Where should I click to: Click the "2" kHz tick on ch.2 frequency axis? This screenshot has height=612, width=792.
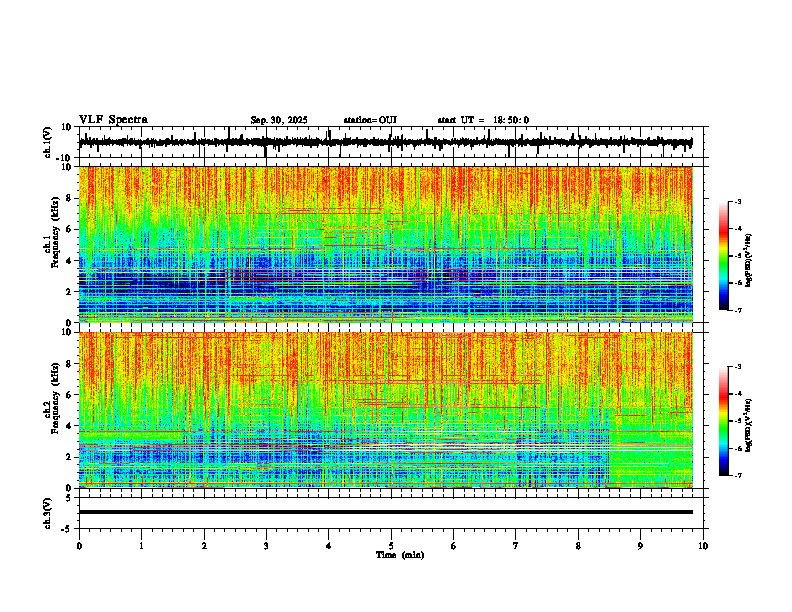(x=70, y=457)
